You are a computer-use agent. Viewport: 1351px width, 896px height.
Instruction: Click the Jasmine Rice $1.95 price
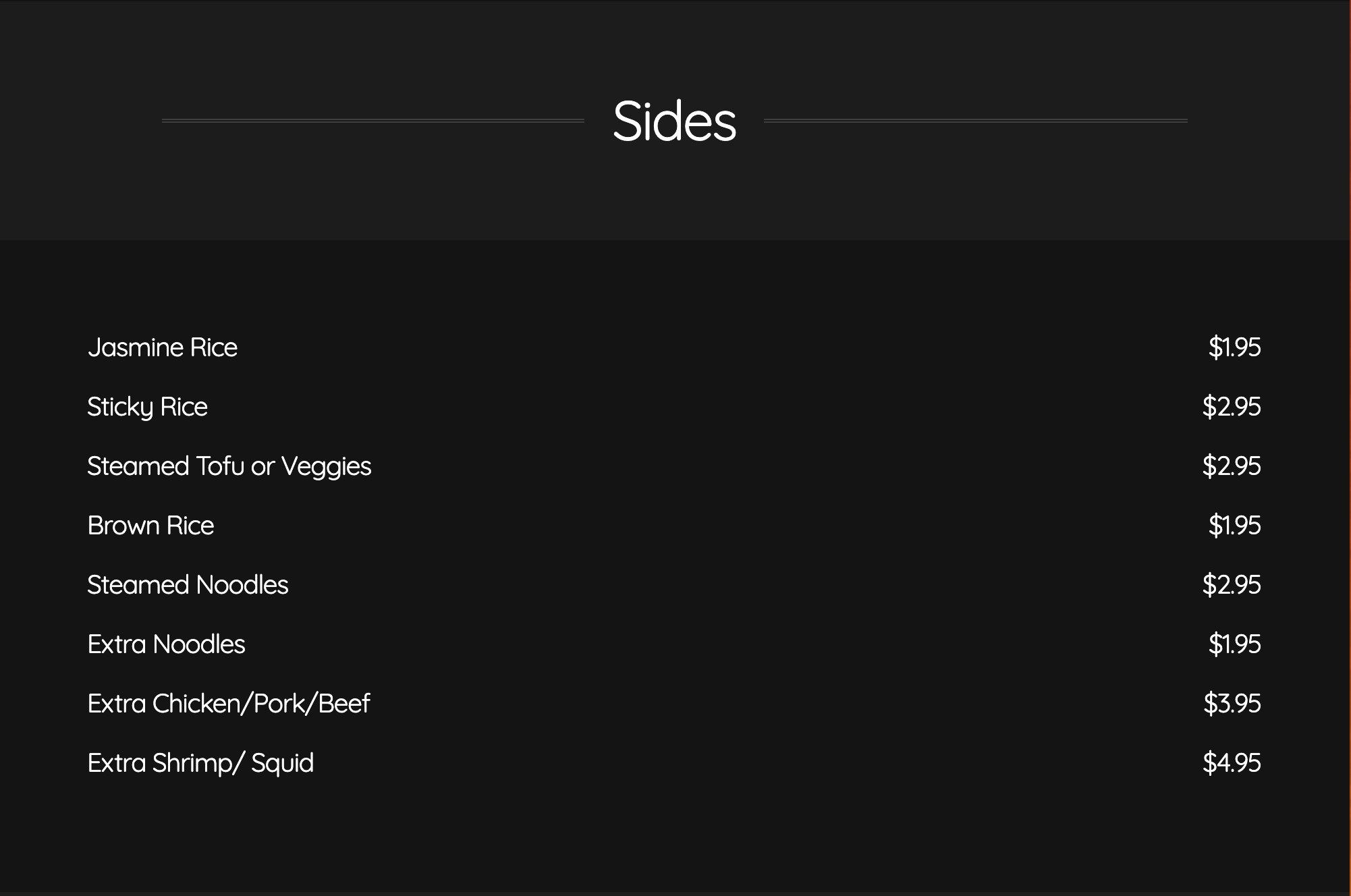click(x=1234, y=347)
